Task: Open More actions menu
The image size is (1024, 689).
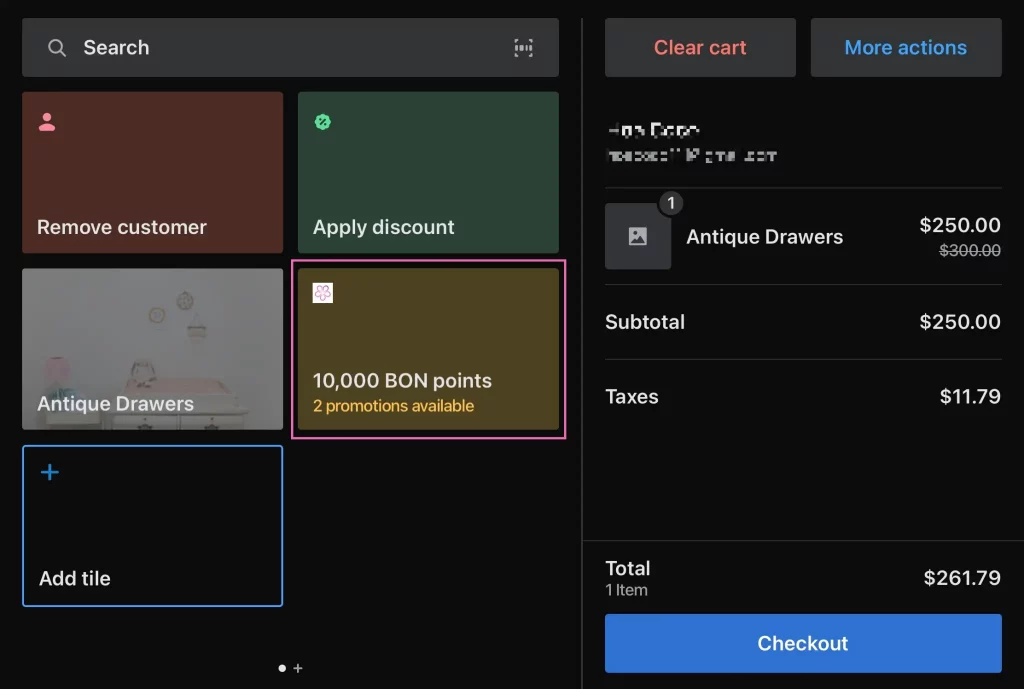Action: [905, 48]
